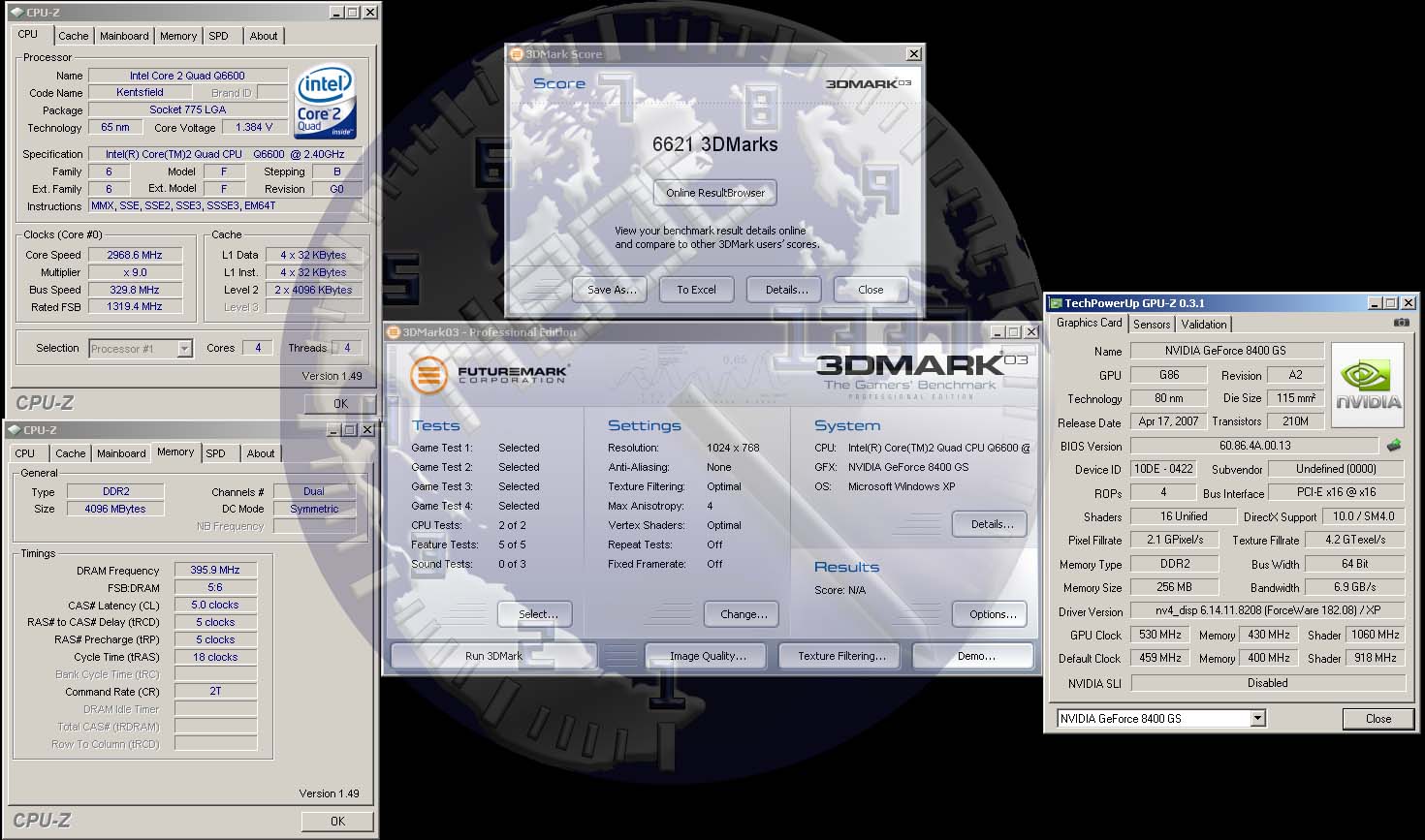Switch to the Cache tab in top CPU-Z
This screenshot has width=1425, height=840.
[73, 36]
